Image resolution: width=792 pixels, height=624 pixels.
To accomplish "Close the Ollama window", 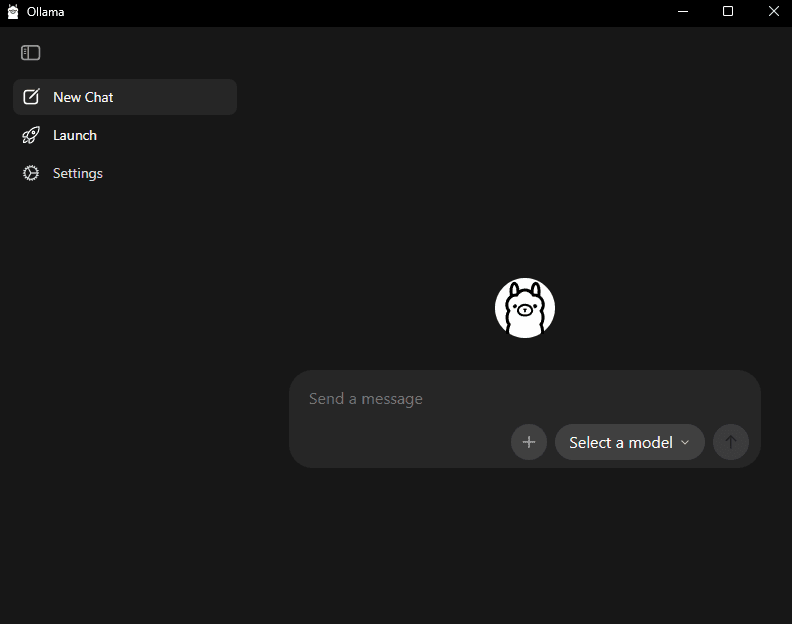I will [x=773, y=12].
